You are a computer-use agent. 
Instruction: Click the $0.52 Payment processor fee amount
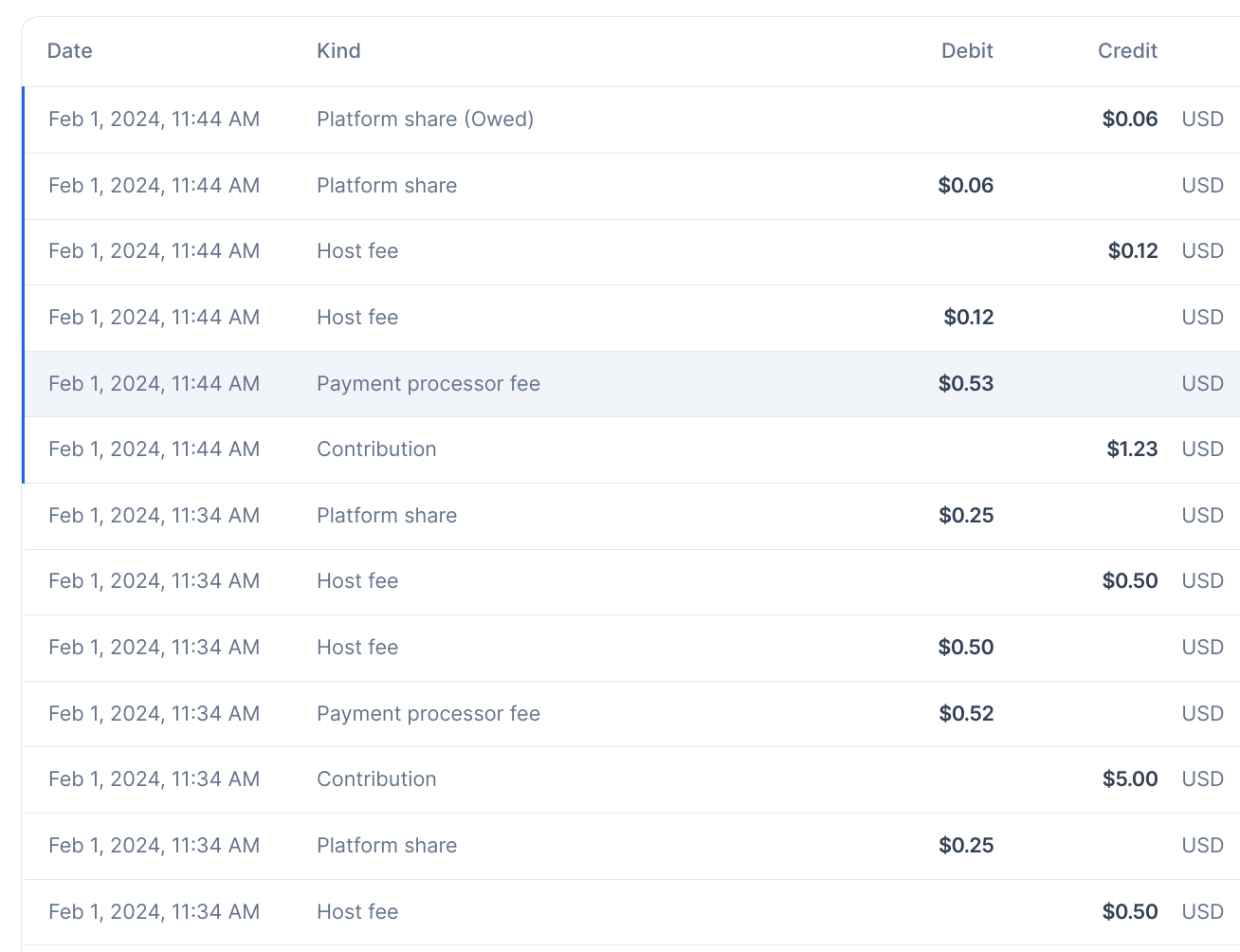click(966, 714)
